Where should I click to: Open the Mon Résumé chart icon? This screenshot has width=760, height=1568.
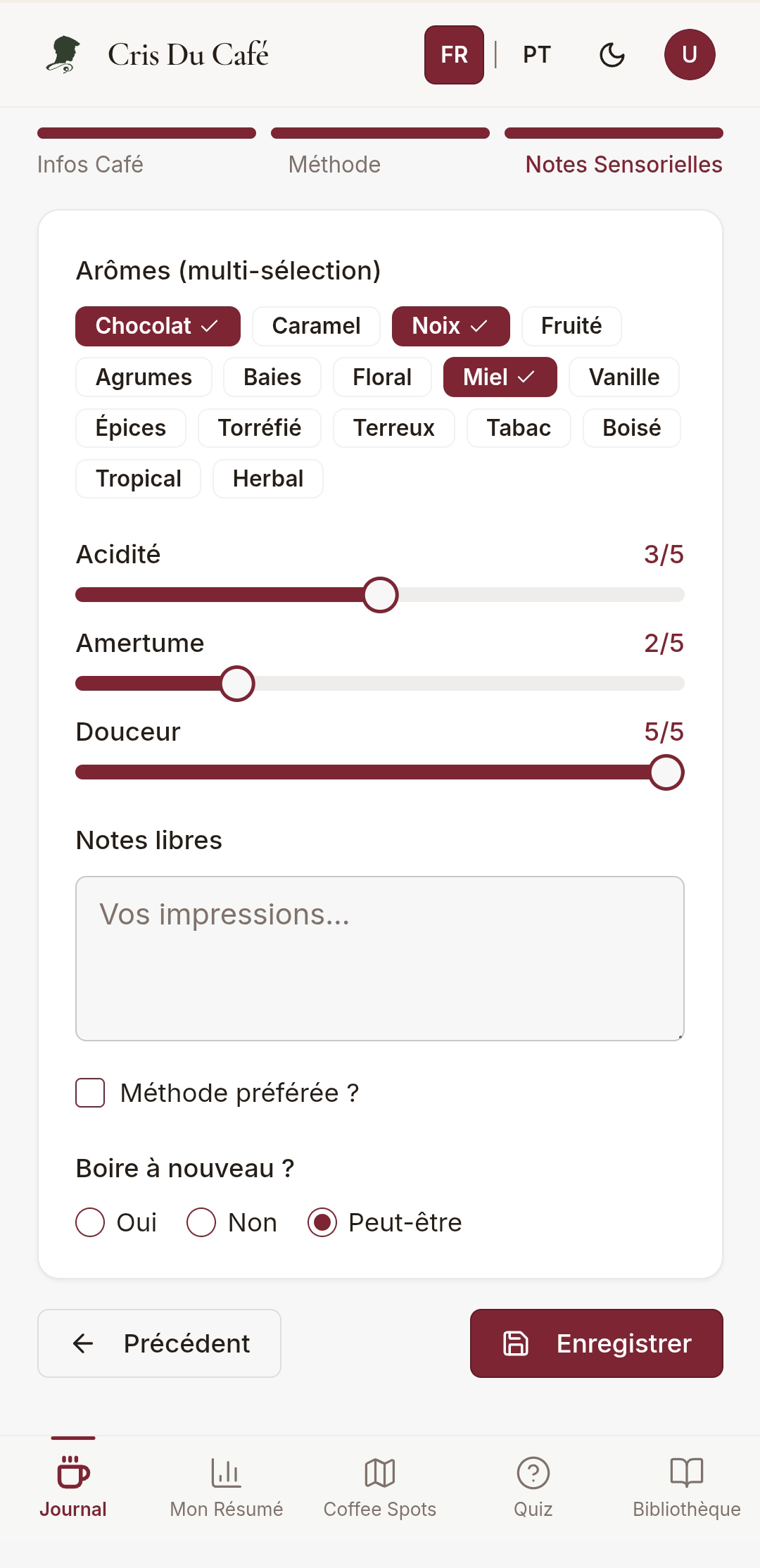point(226,1472)
